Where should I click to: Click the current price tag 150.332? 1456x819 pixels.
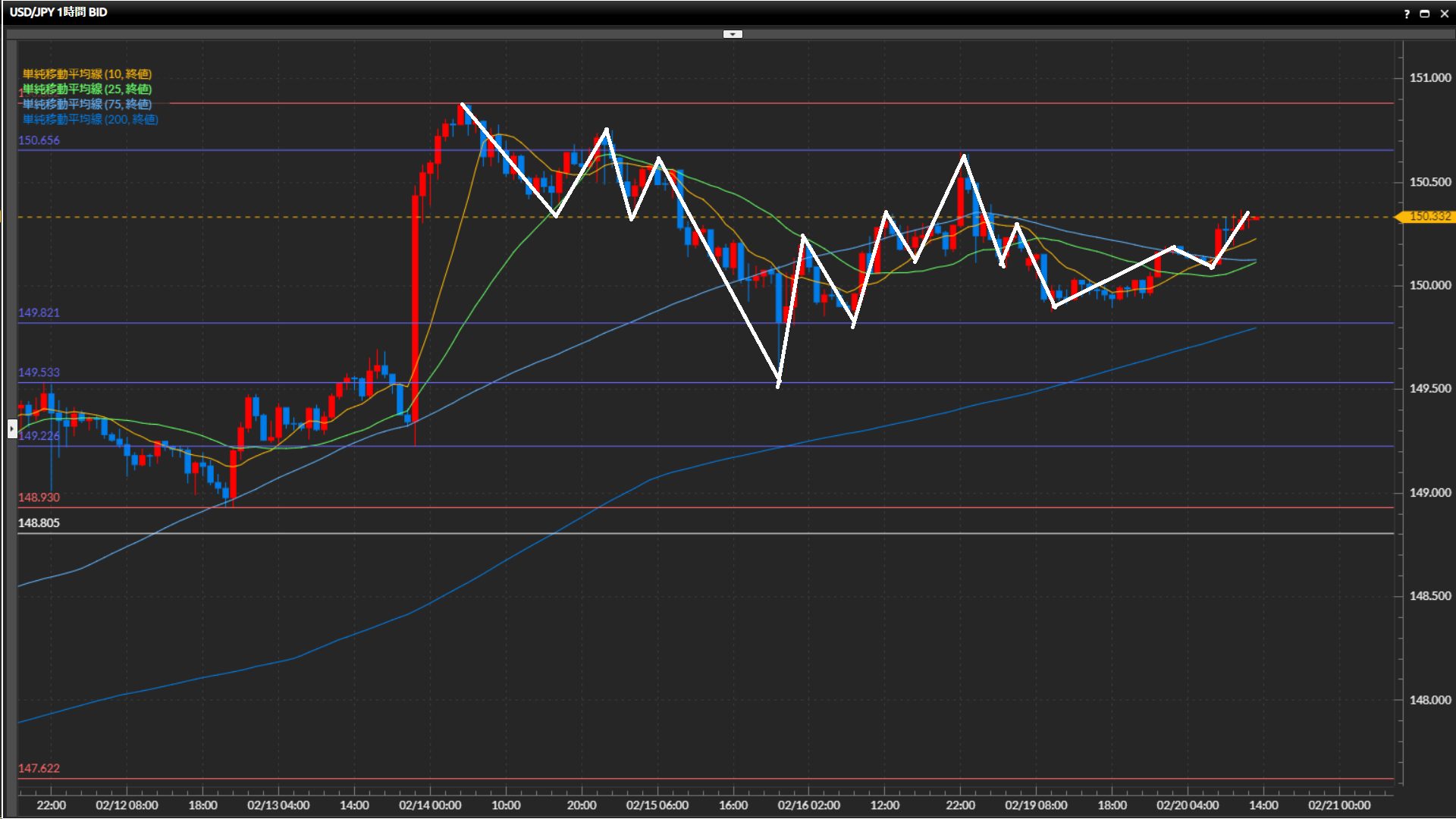tap(1429, 217)
